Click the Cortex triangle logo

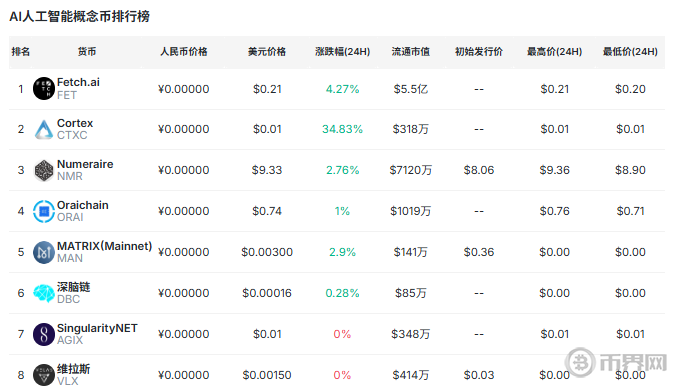[44, 129]
